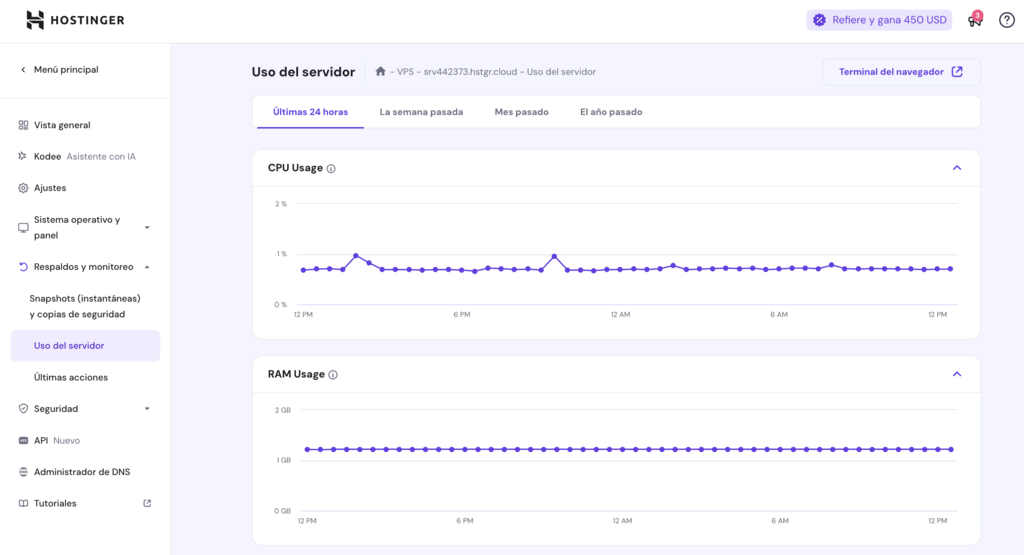Switch to La semana pasada tab
Viewport: 1024px width, 555px height.
(x=421, y=112)
